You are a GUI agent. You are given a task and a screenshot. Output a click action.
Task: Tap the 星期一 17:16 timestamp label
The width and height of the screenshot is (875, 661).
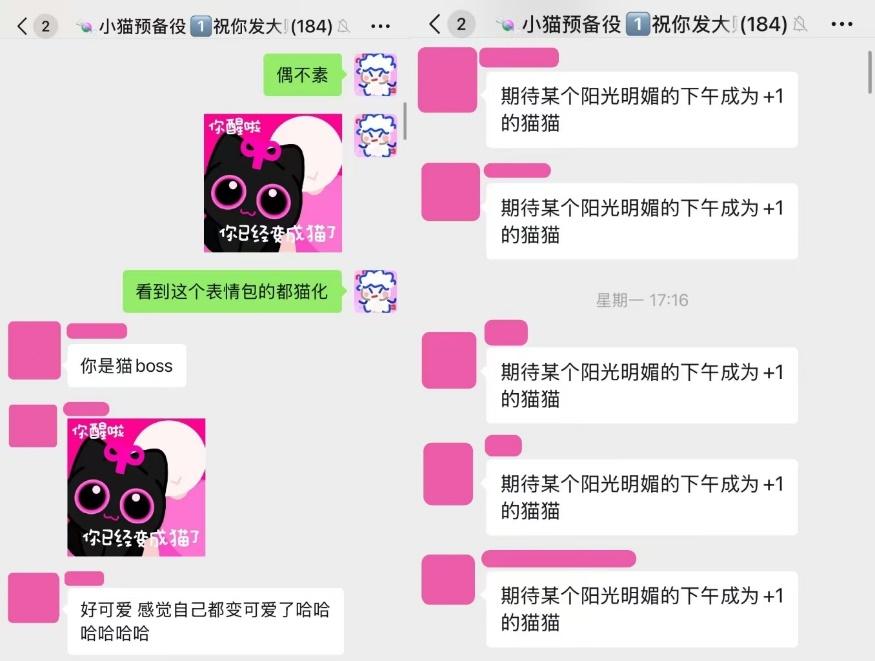(x=642, y=300)
